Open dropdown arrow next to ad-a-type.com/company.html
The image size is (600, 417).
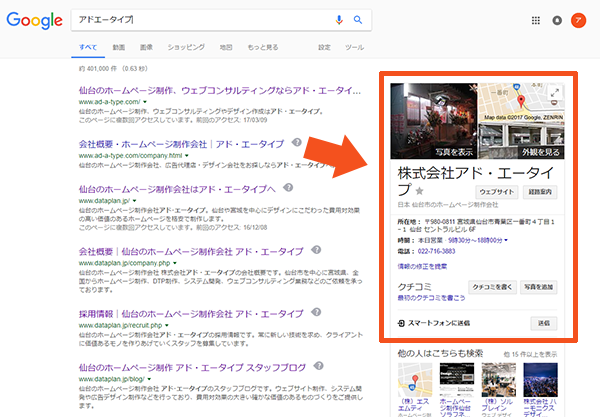(187, 156)
